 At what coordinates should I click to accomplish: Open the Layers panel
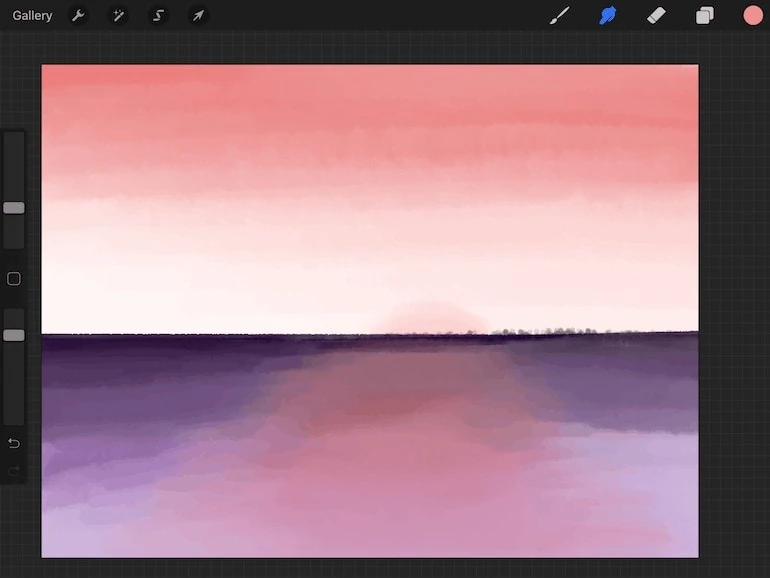705,15
